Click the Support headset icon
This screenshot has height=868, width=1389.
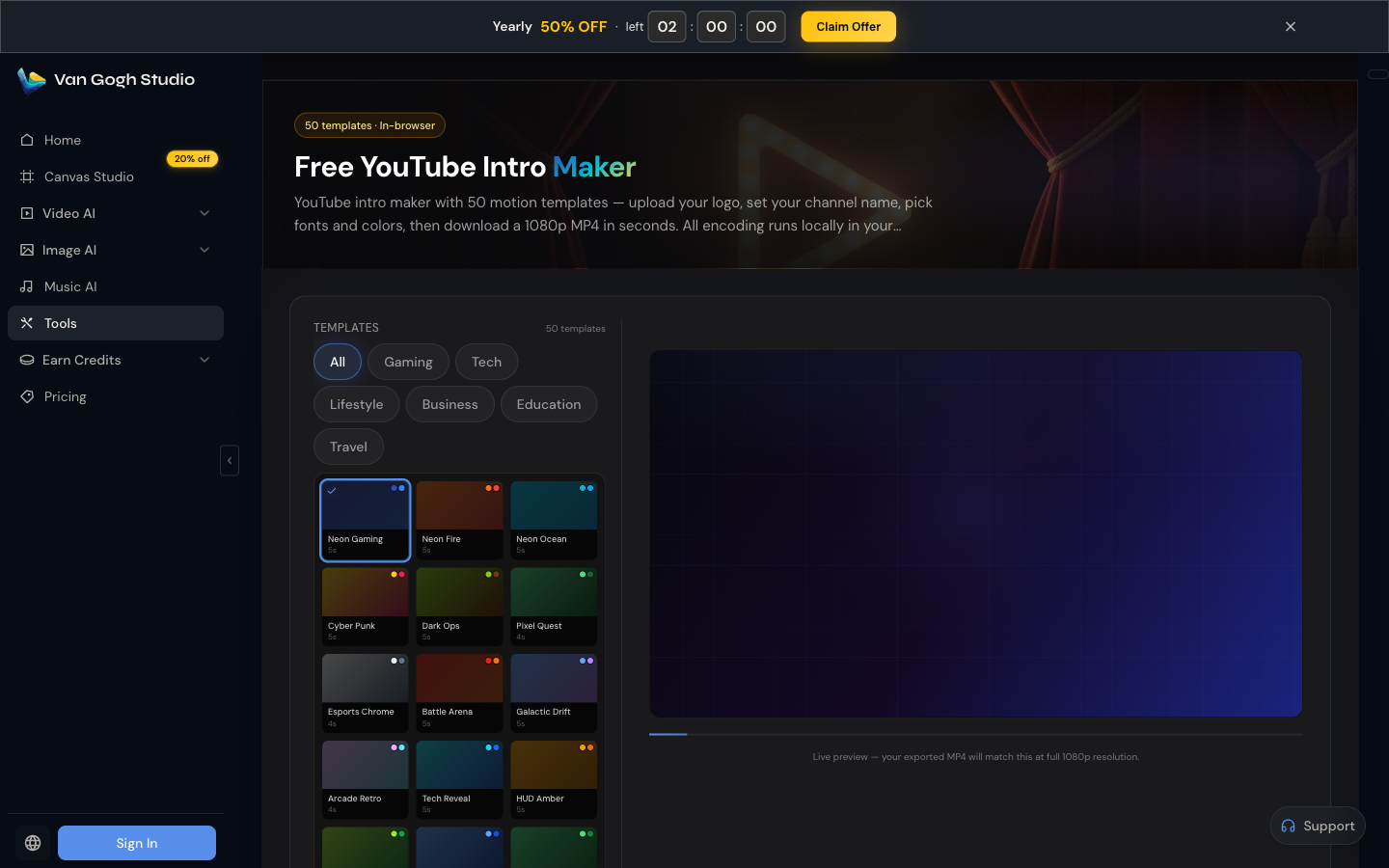(1288, 826)
